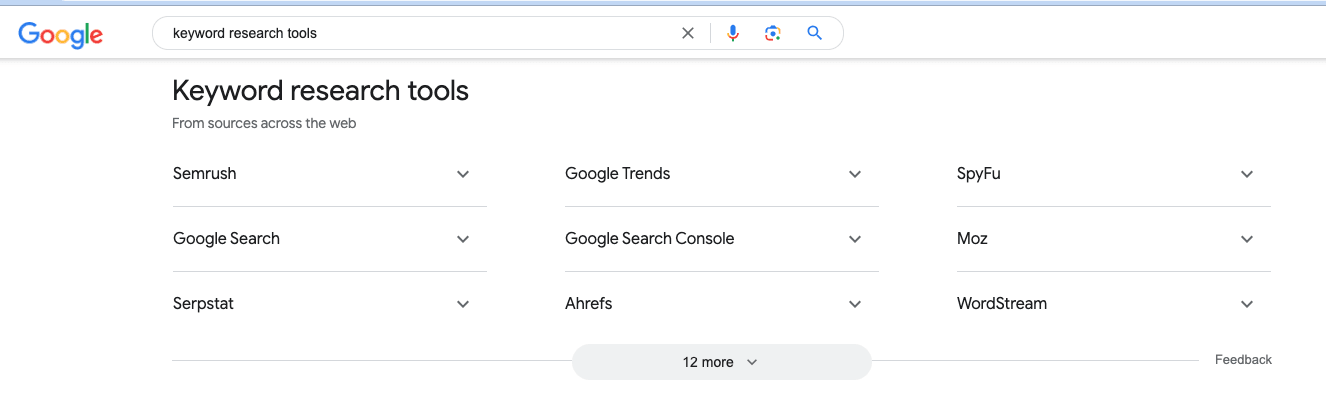Expand the Semrush entry
1326x400 pixels.
tap(463, 174)
